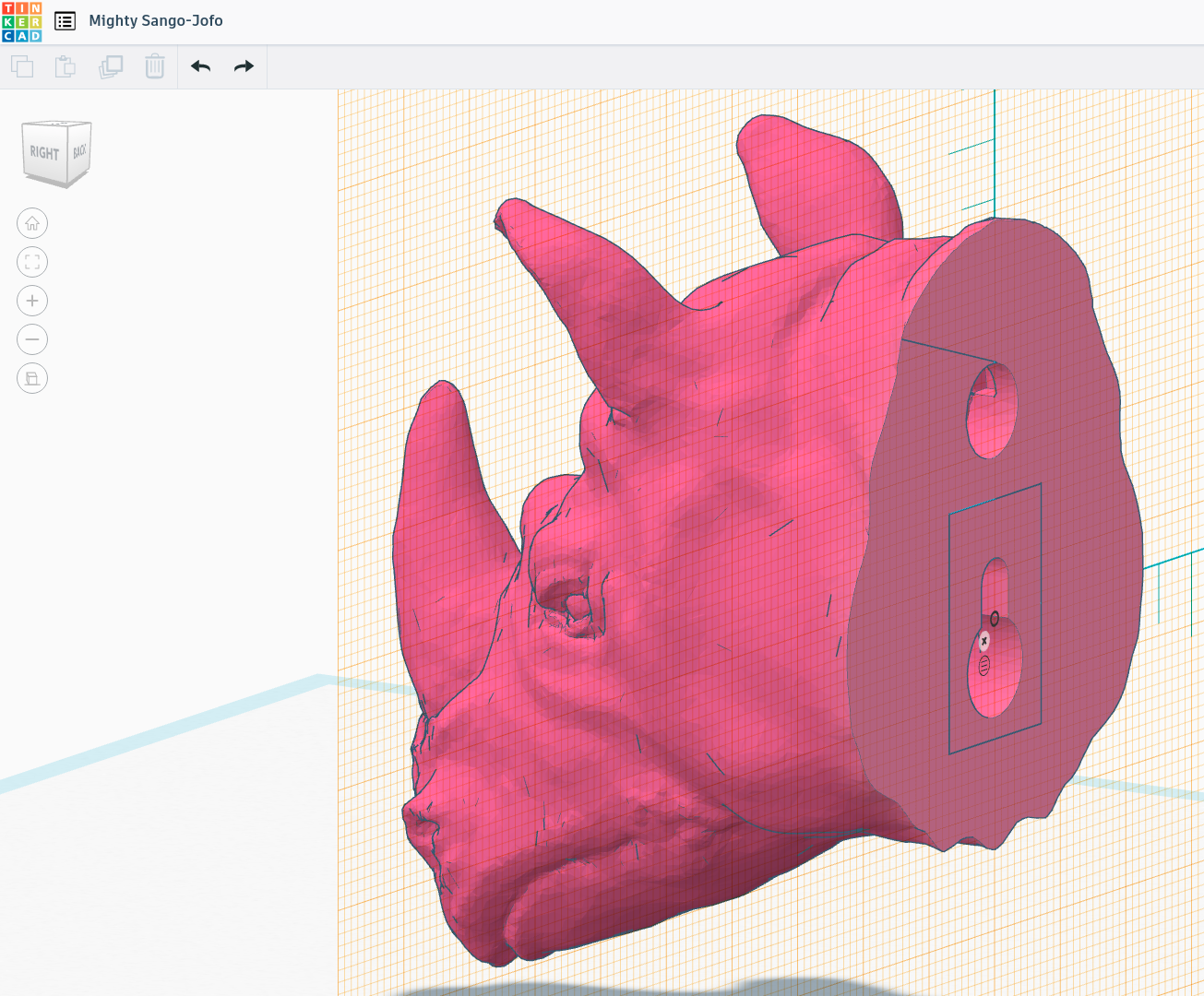Click the round X handle in keyhole

click(983, 641)
